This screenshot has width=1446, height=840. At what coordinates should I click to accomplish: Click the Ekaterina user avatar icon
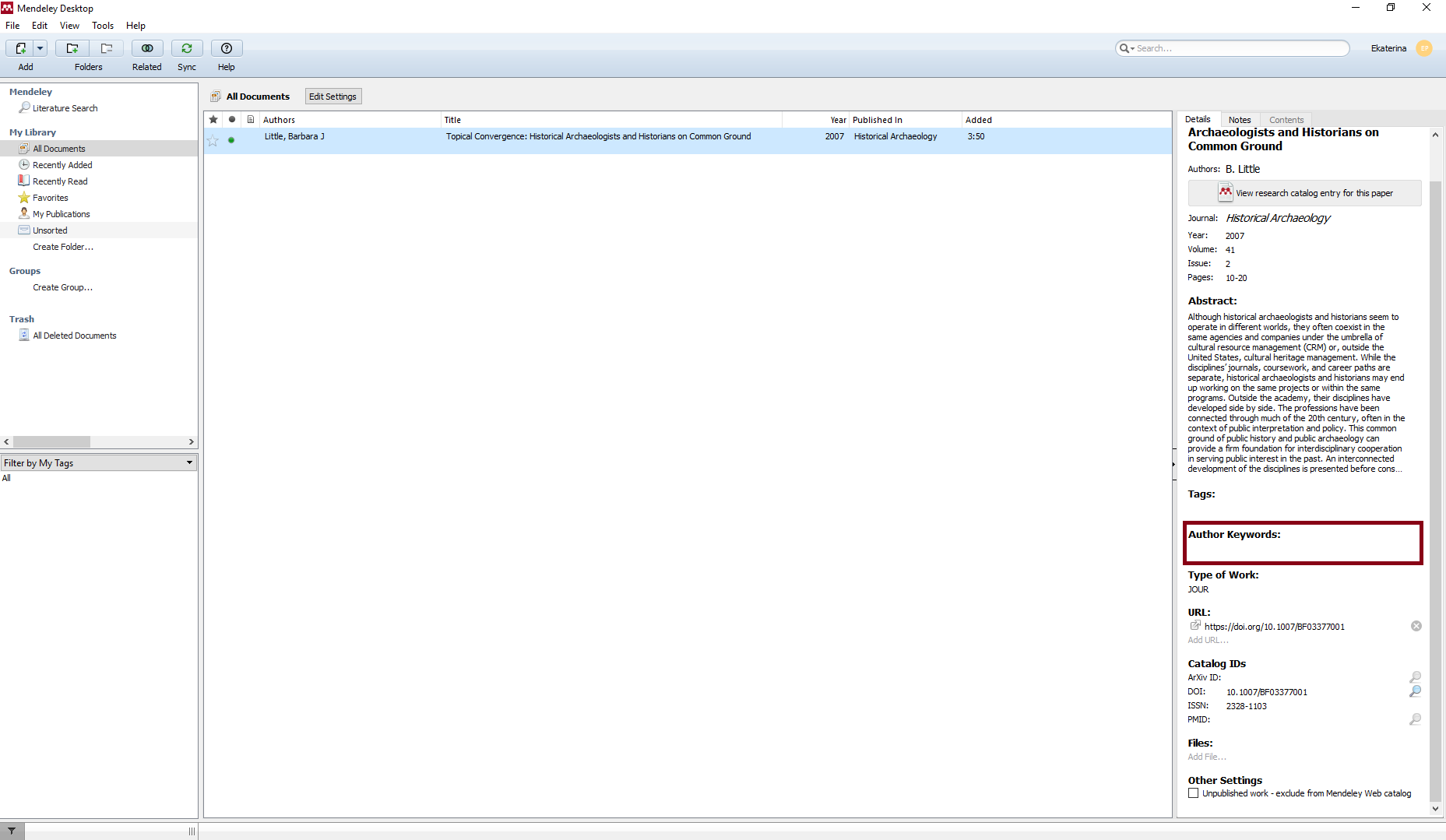click(x=1424, y=48)
